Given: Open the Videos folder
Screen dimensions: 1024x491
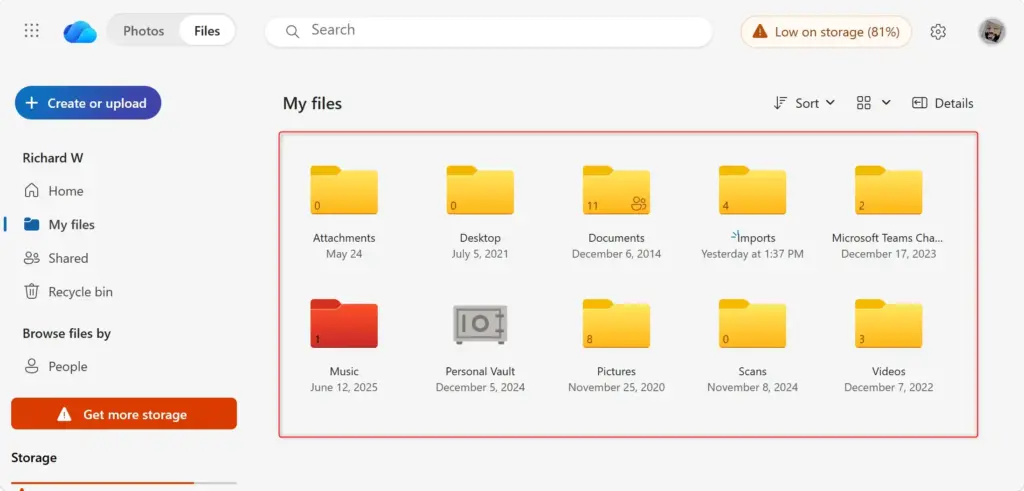Looking at the screenshot, I should click(x=888, y=324).
